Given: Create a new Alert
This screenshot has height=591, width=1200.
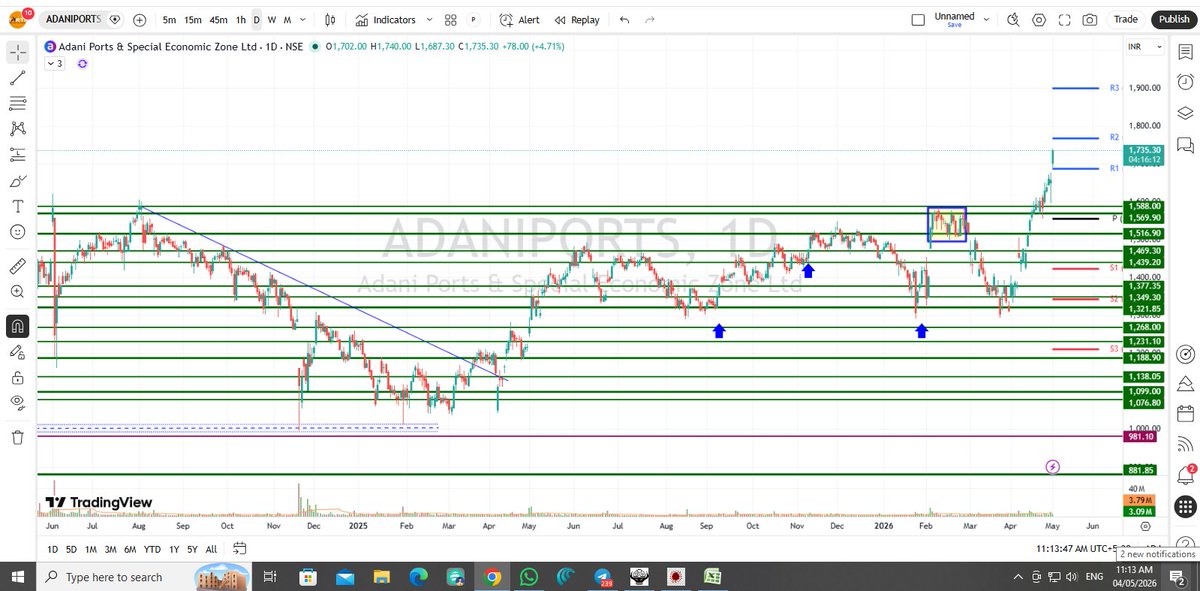Looking at the screenshot, I should 520,20.
